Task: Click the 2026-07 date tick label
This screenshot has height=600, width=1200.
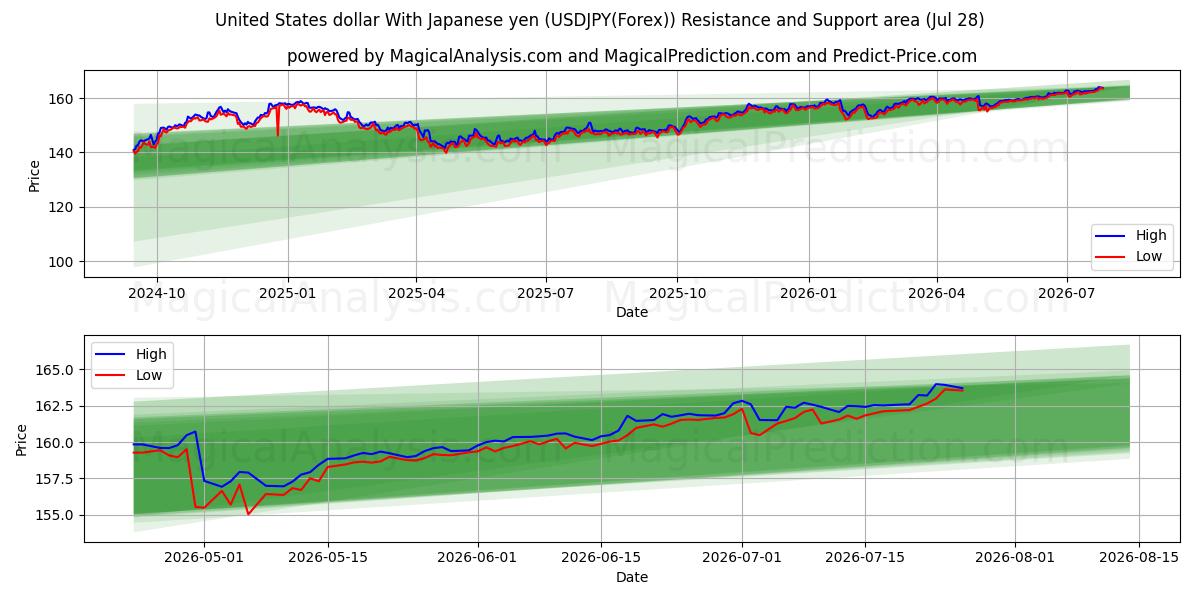Action: click(x=1066, y=293)
